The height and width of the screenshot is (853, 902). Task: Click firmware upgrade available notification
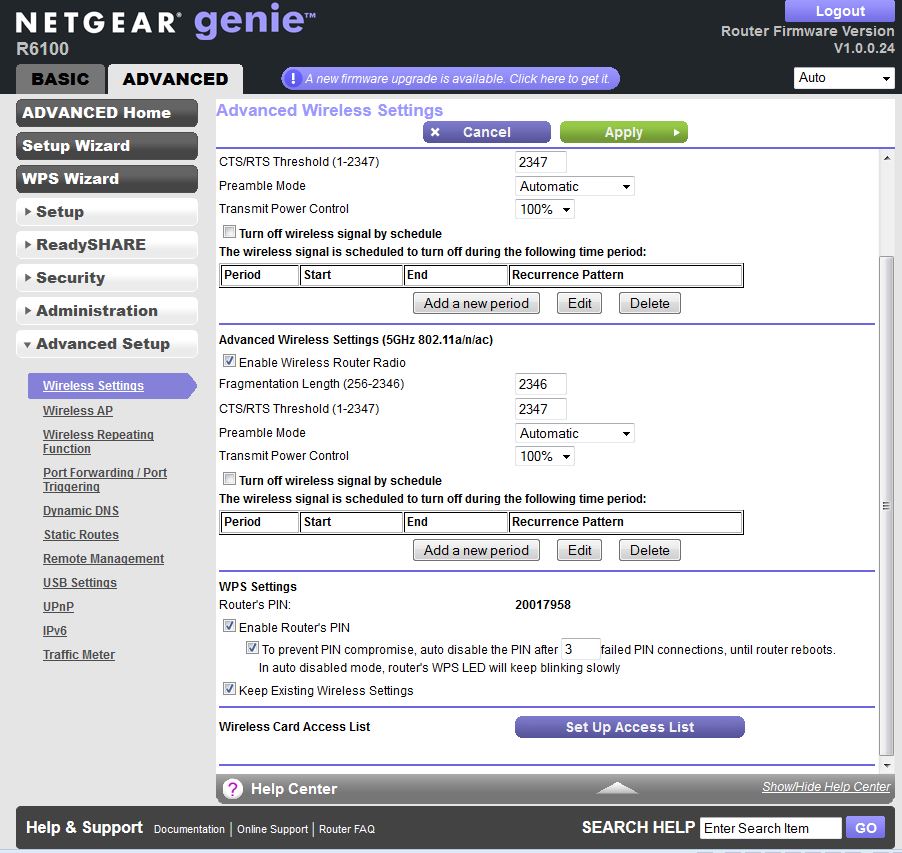click(x=450, y=78)
